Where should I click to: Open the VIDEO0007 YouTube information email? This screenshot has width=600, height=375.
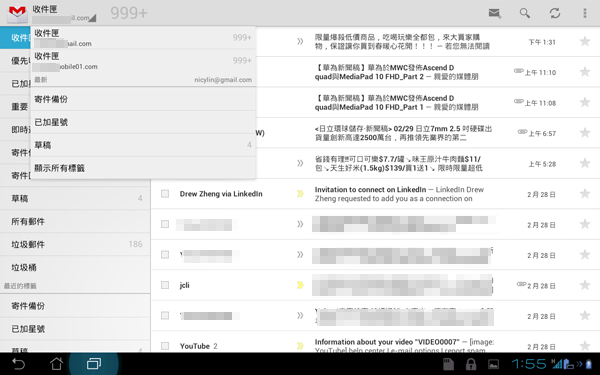pyautogui.click(x=404, y=346)
